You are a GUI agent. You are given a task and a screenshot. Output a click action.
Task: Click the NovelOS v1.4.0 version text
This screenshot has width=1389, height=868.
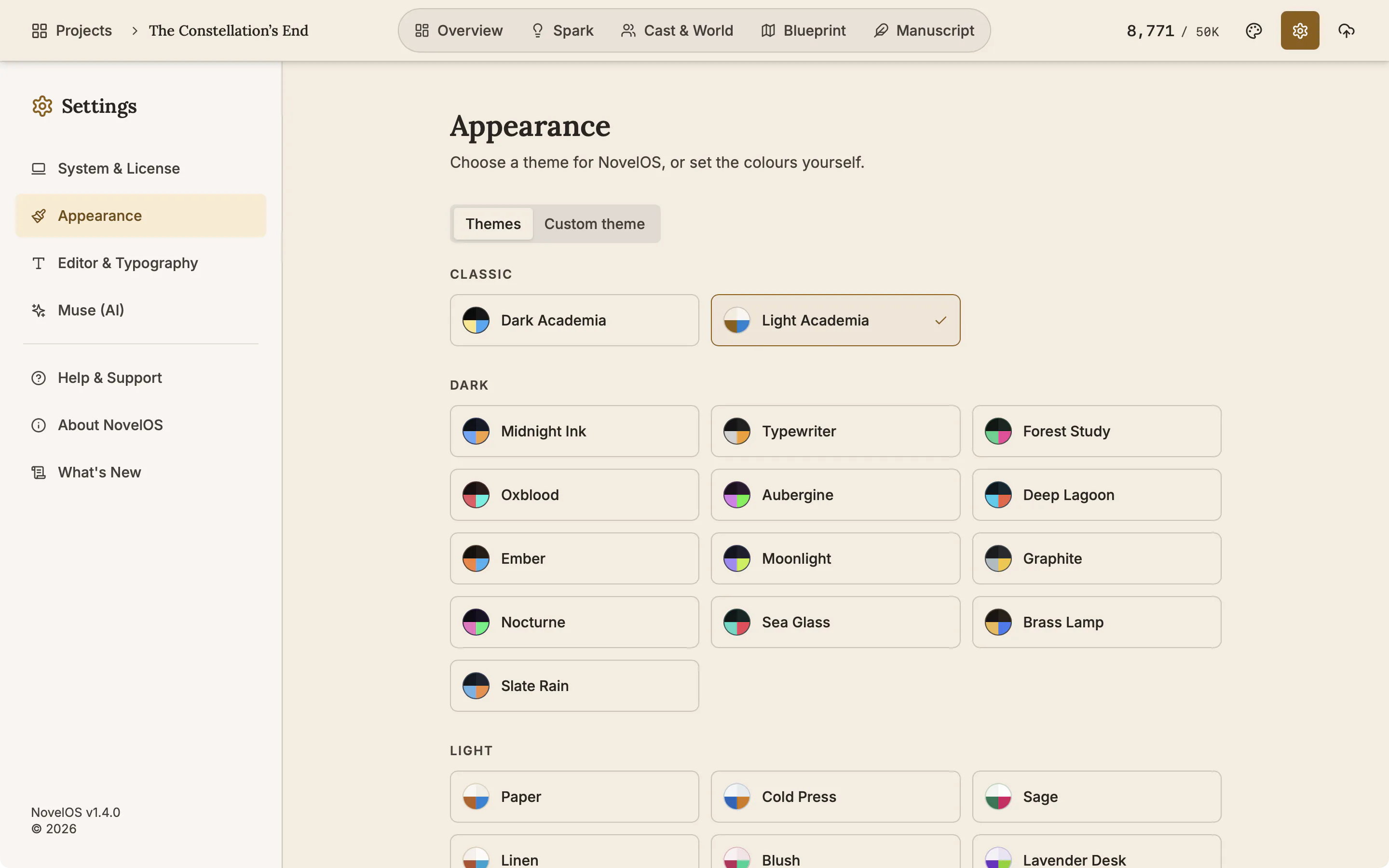click(76, 813)
